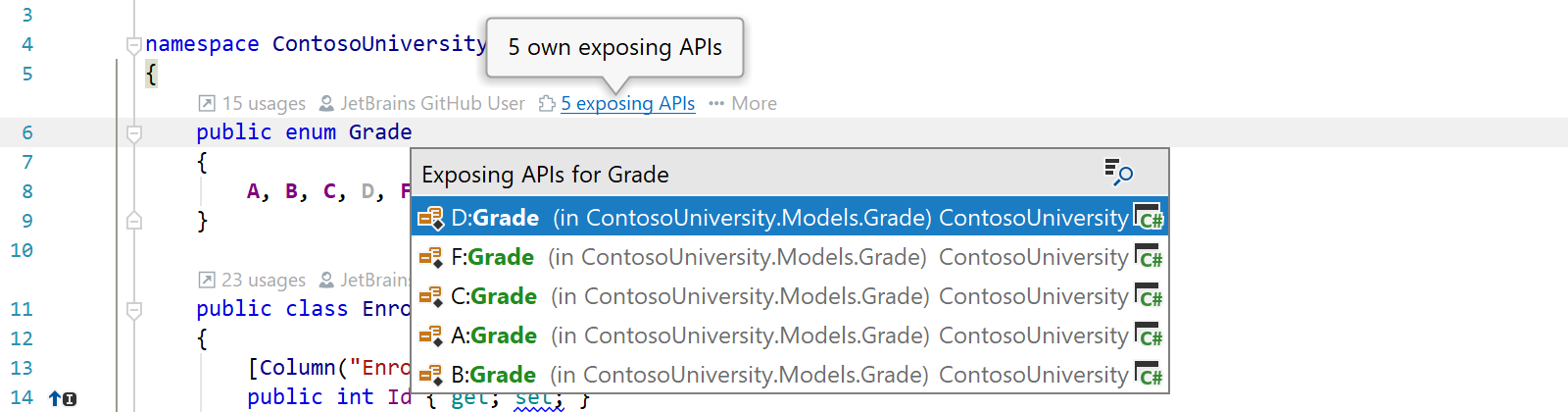This screenshot has height=412, width=1568.
Task: Collapse the namespace ContosoUniversity block
Action: [x=134, y=44]
